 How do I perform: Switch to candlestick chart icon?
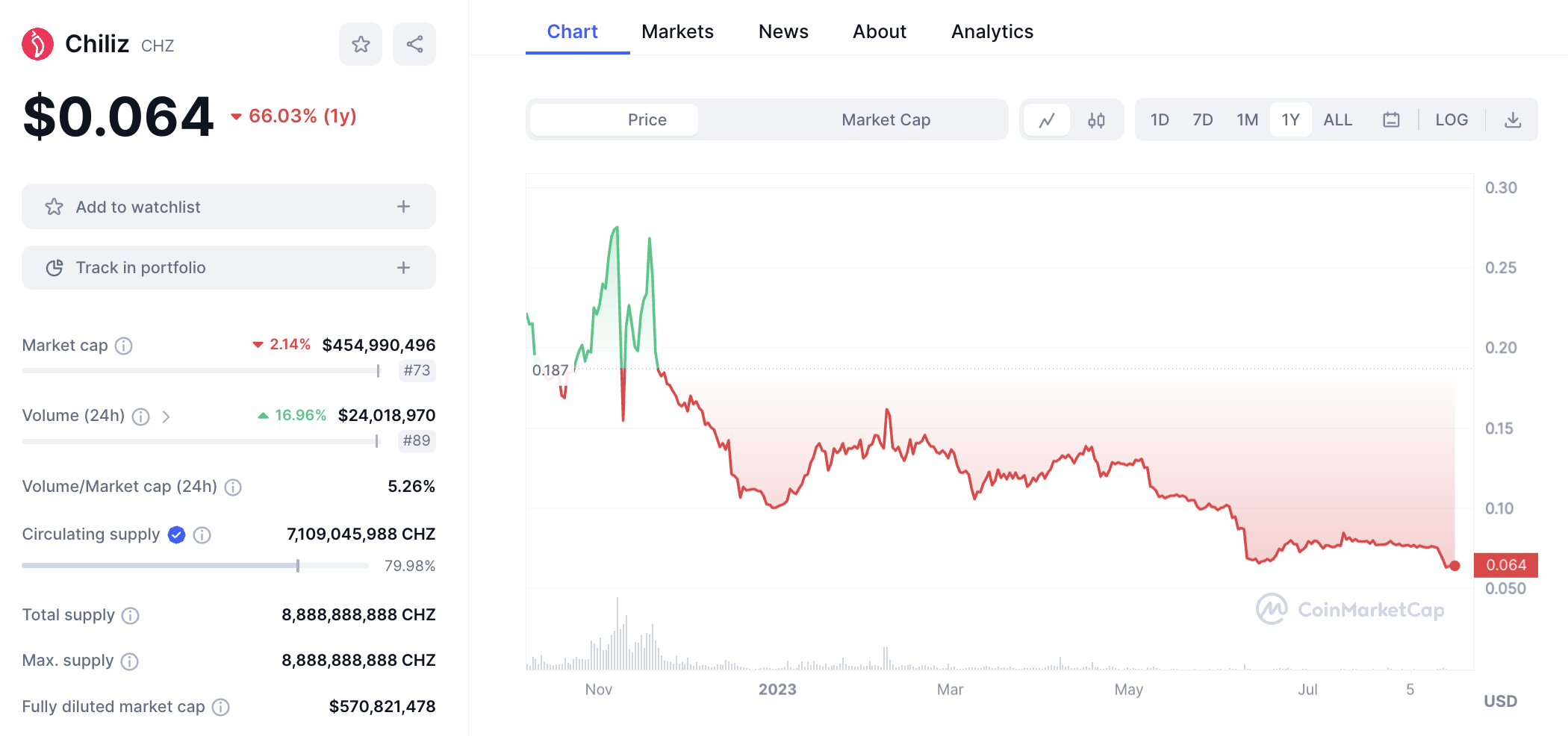tap(1096, 120)
